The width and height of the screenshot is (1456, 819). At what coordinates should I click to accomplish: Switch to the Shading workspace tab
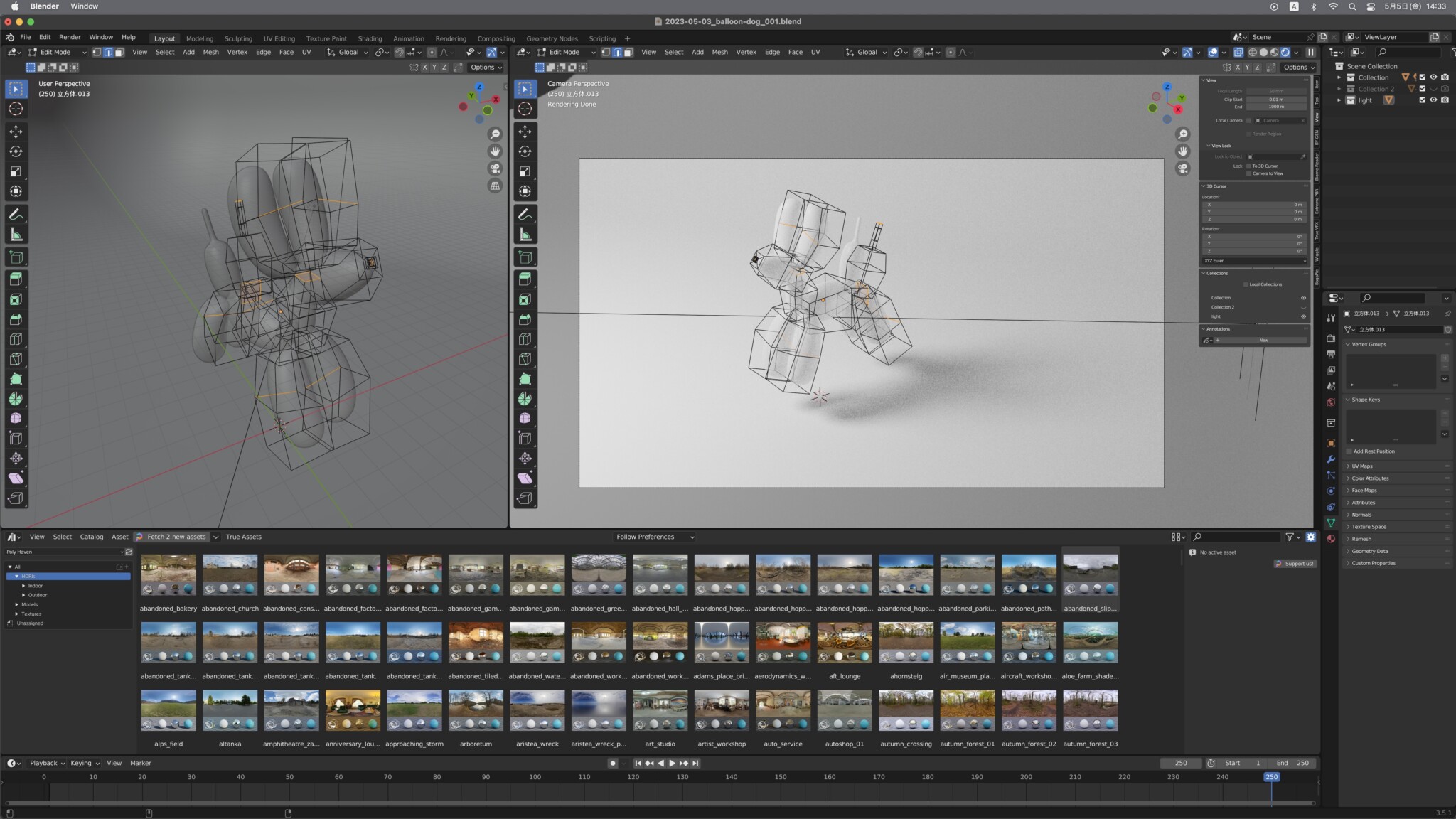370,38
